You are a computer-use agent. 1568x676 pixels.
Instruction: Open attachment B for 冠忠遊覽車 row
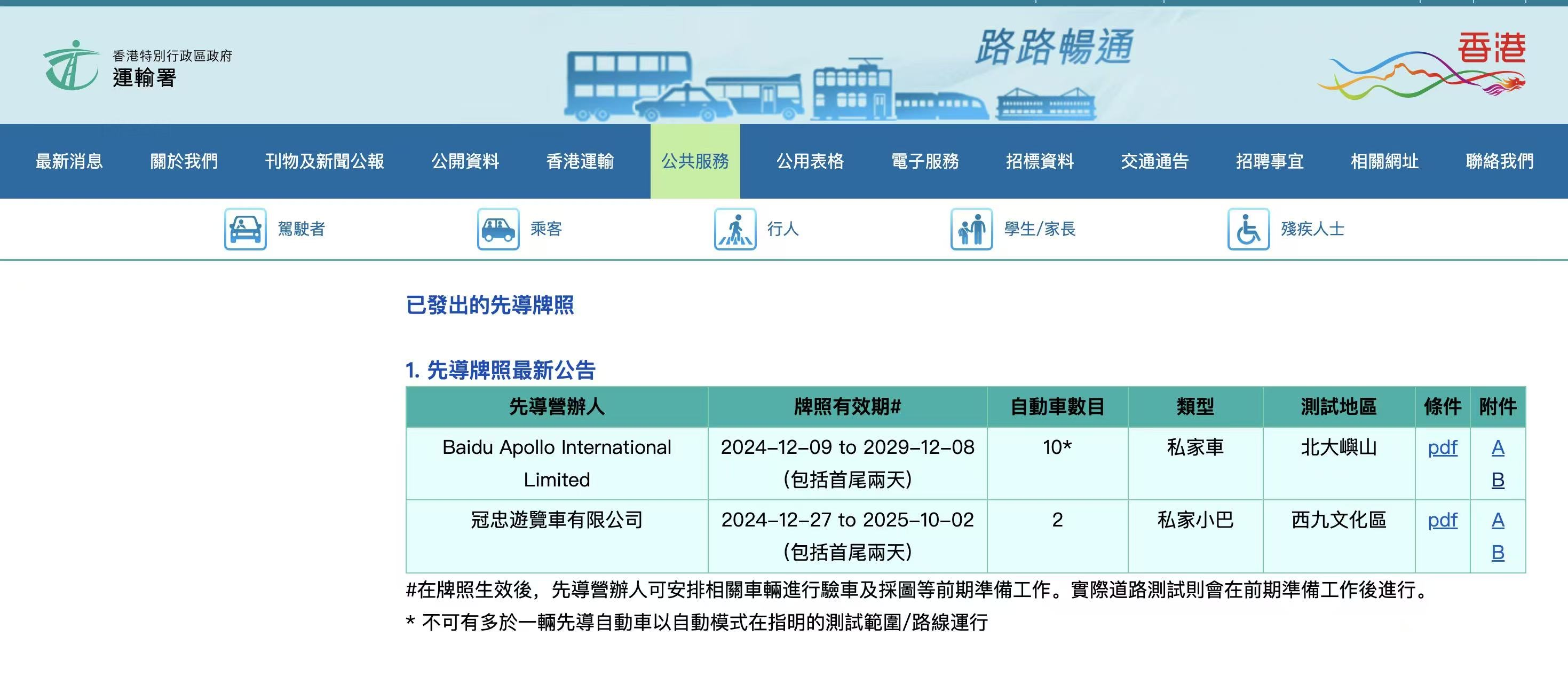click(x=1498, y=553)
